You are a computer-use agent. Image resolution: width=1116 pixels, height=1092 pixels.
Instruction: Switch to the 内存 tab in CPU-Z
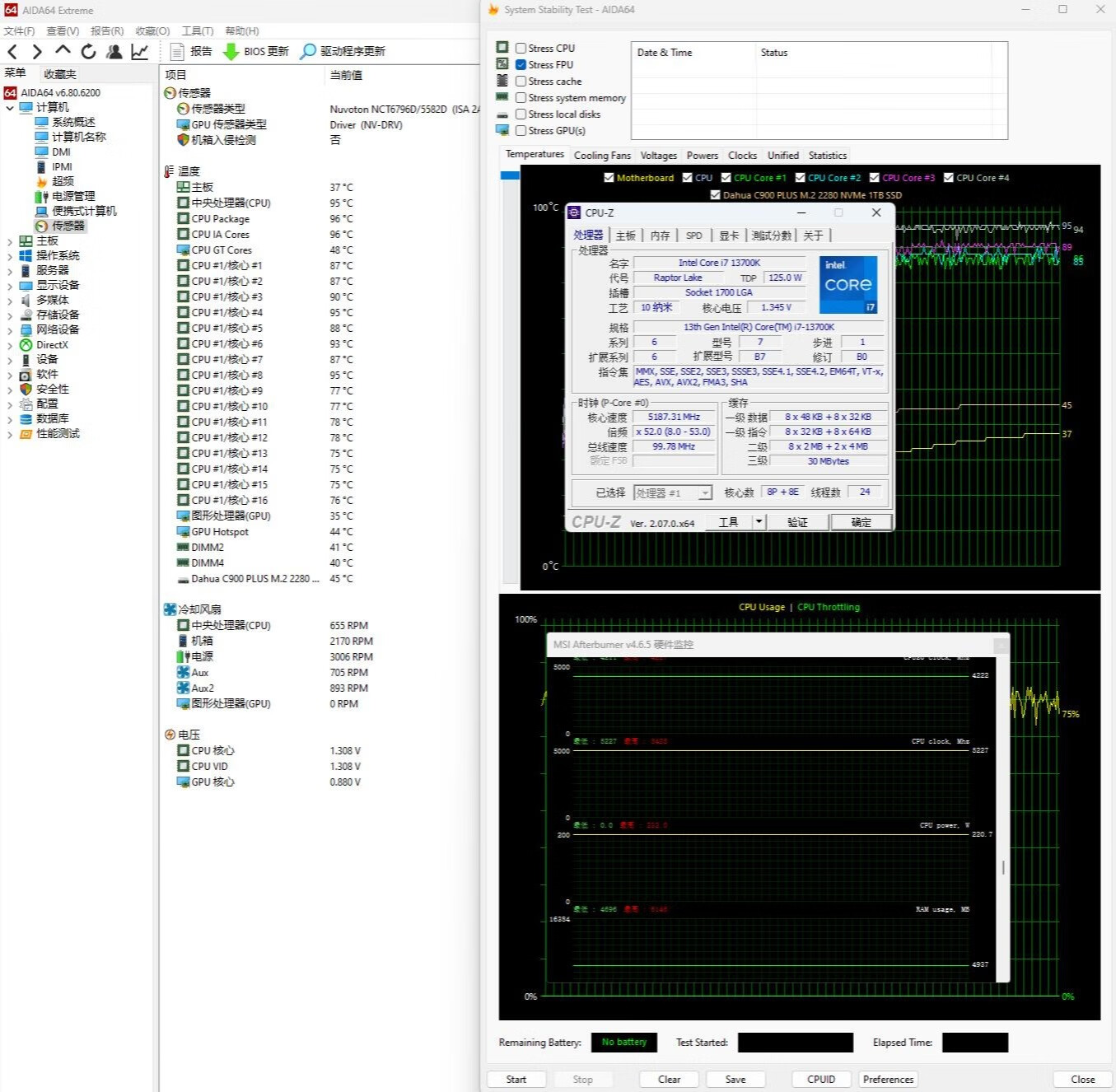pos(660,236)
